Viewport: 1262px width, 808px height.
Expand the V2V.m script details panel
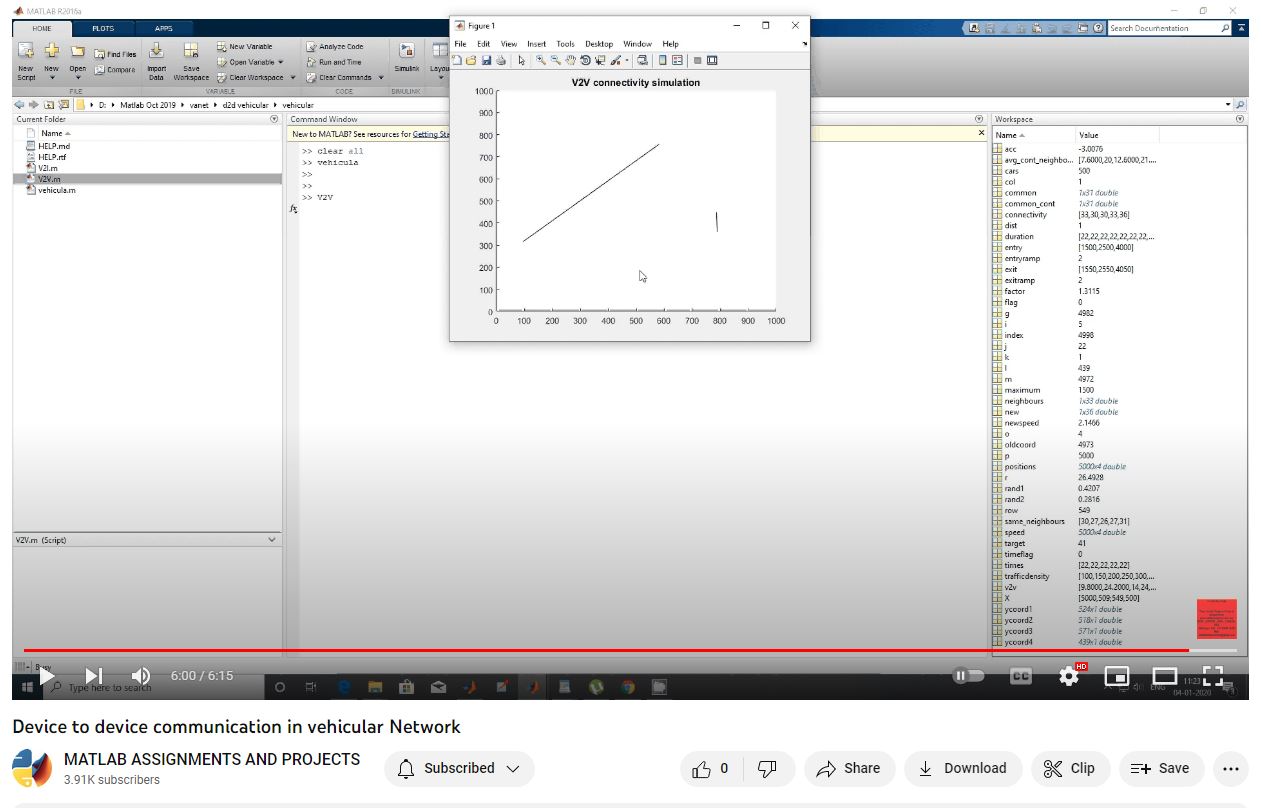click(272, 540)
